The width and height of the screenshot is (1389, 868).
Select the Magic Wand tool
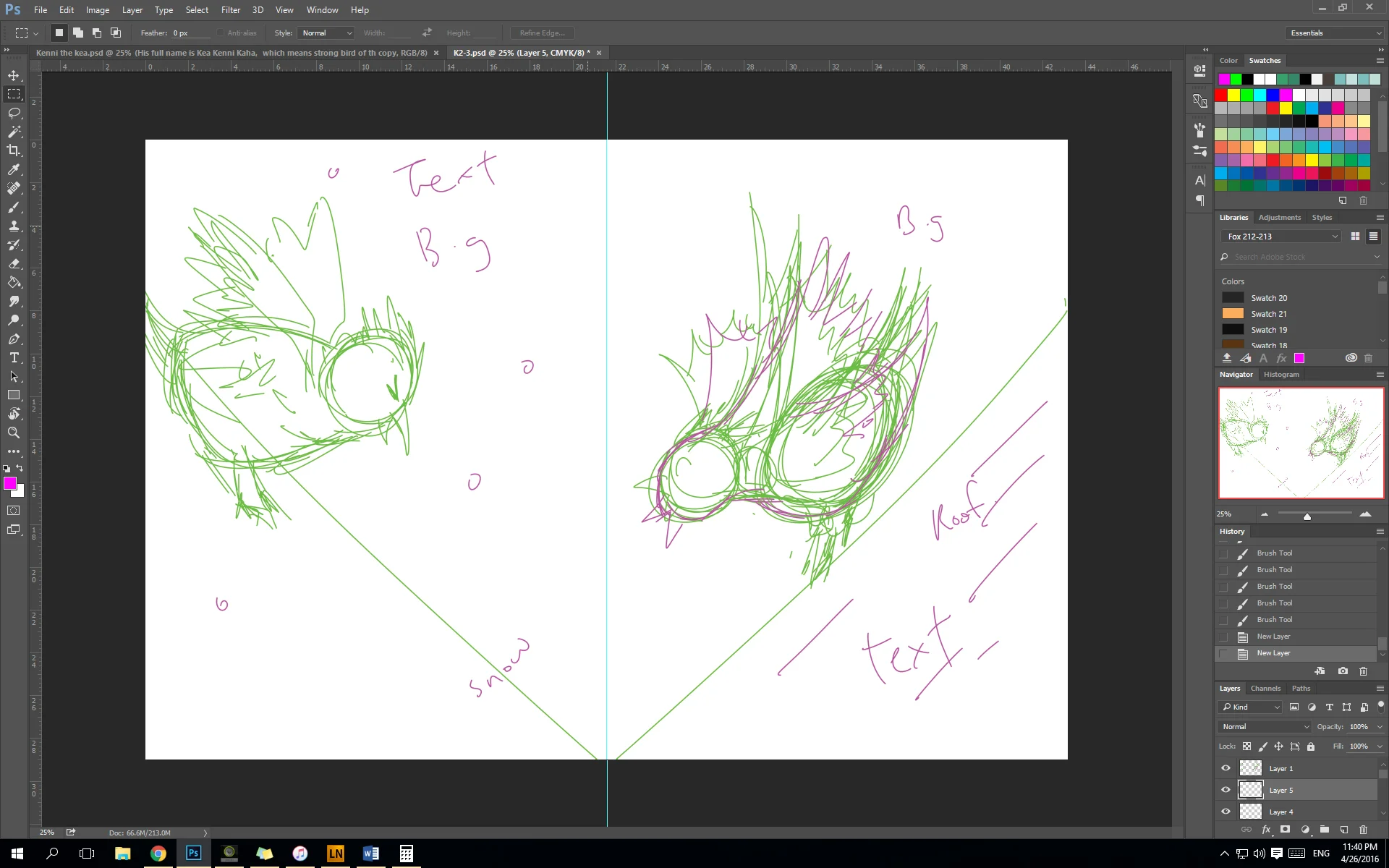coord(14,132)
